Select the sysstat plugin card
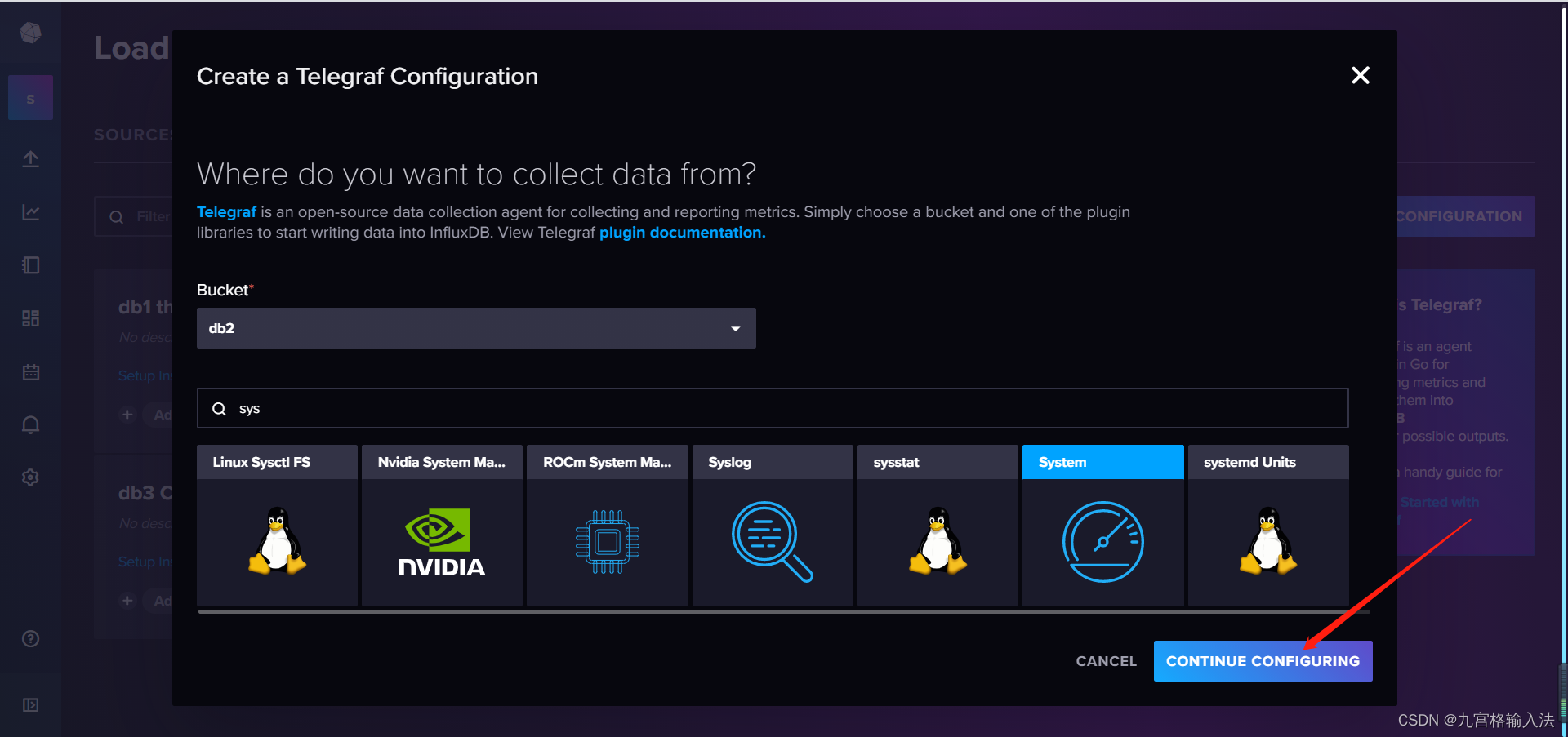The height and width of the screenshot is (737, 1568). coord(938,525)
